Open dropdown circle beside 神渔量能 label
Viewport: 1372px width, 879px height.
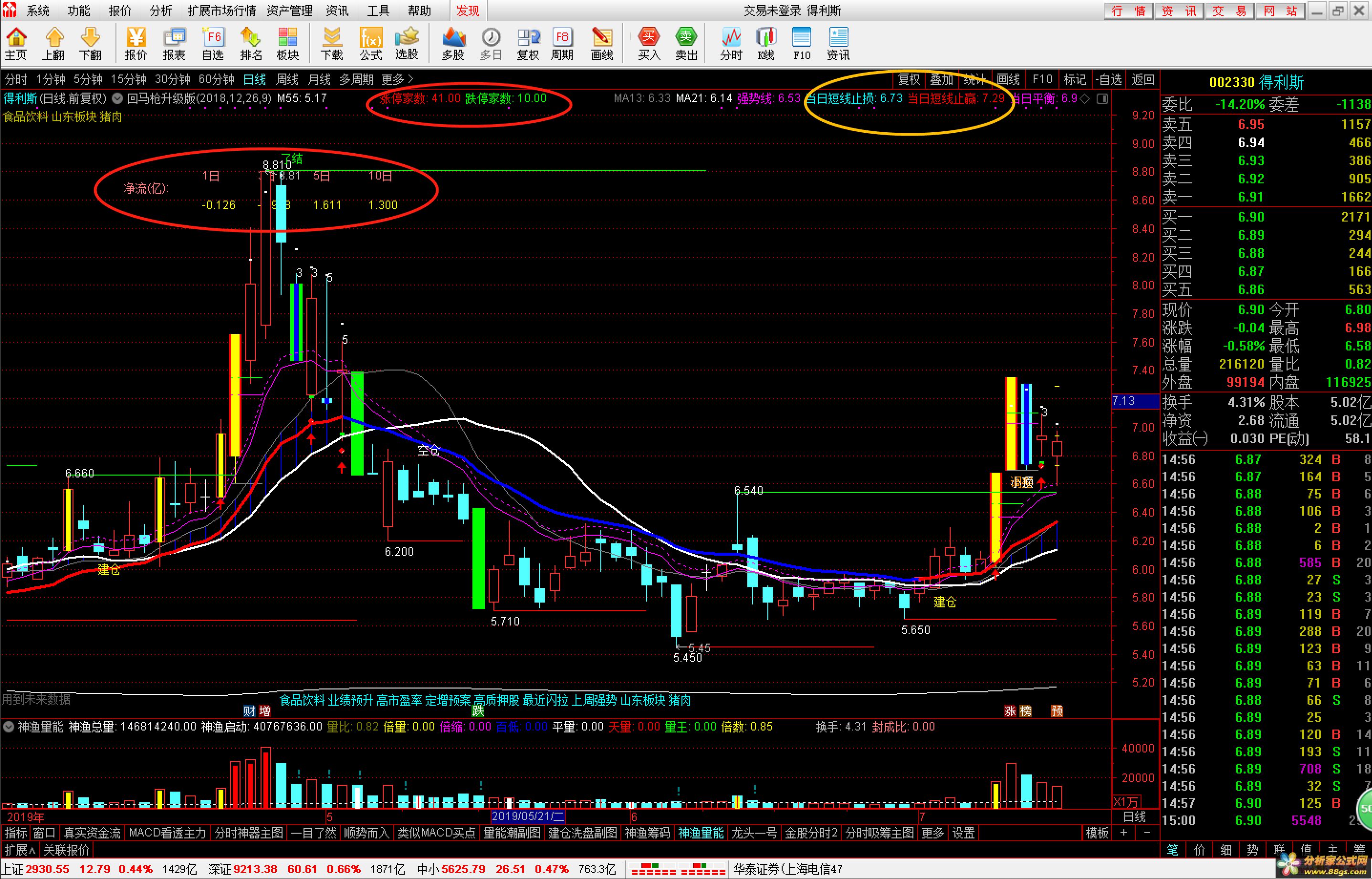click(9, 727)
